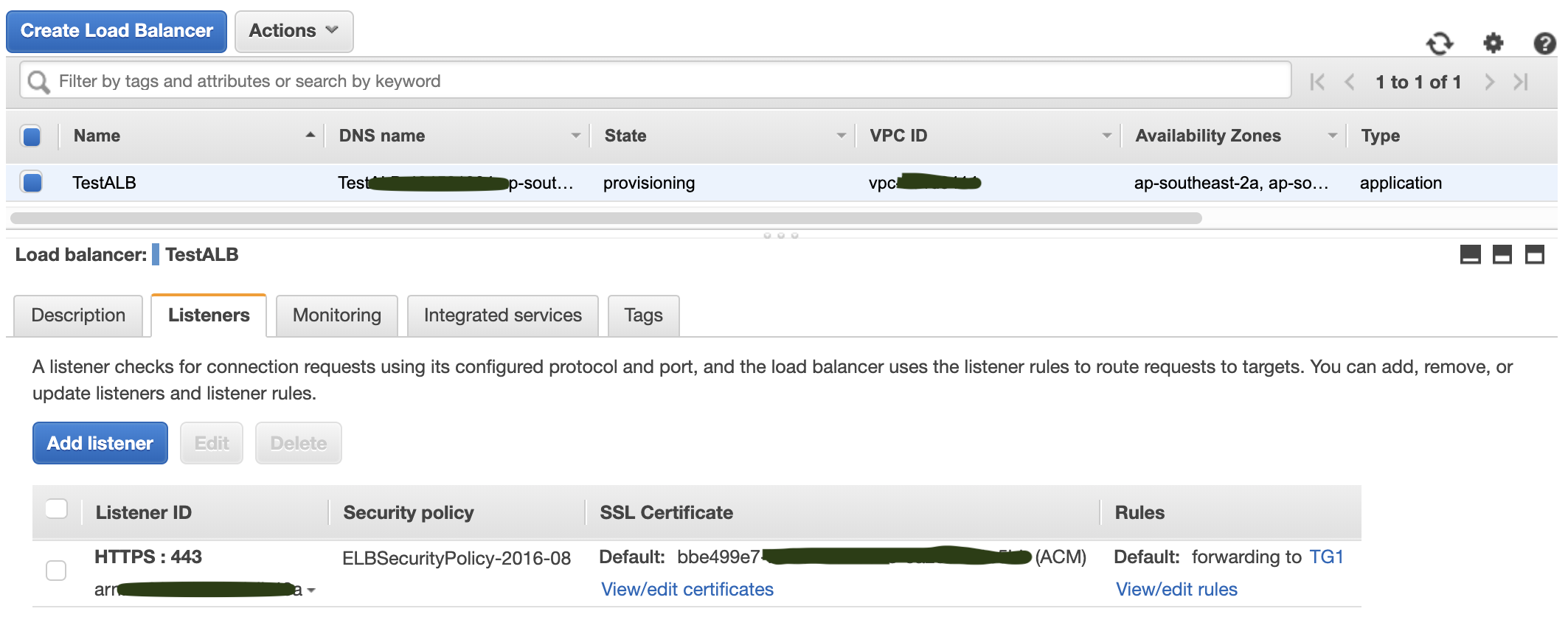Minimize details panel with first layout icon
The width and height of the screenshot is (1568, 631).
pyautogui.click(x=1470, y=255)
